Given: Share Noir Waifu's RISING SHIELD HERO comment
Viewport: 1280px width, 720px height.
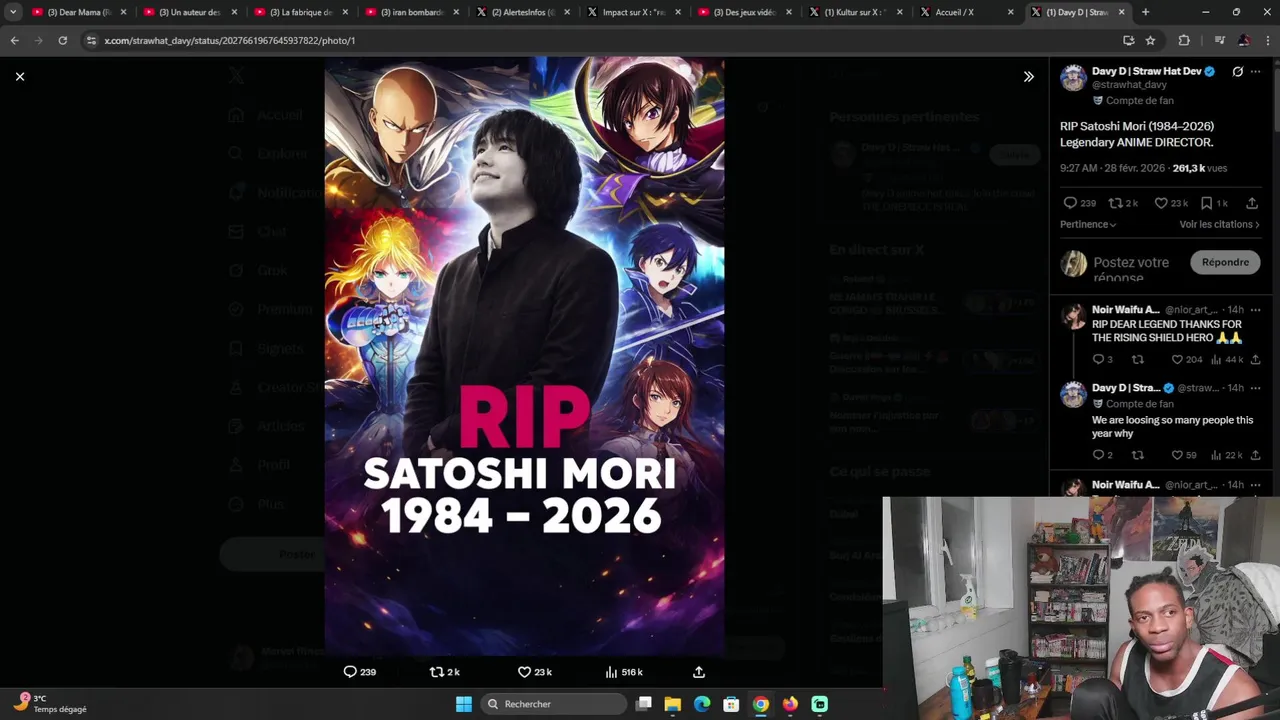Looking at the screenshot, I should pyautogui.click(x=1256, y=359).
